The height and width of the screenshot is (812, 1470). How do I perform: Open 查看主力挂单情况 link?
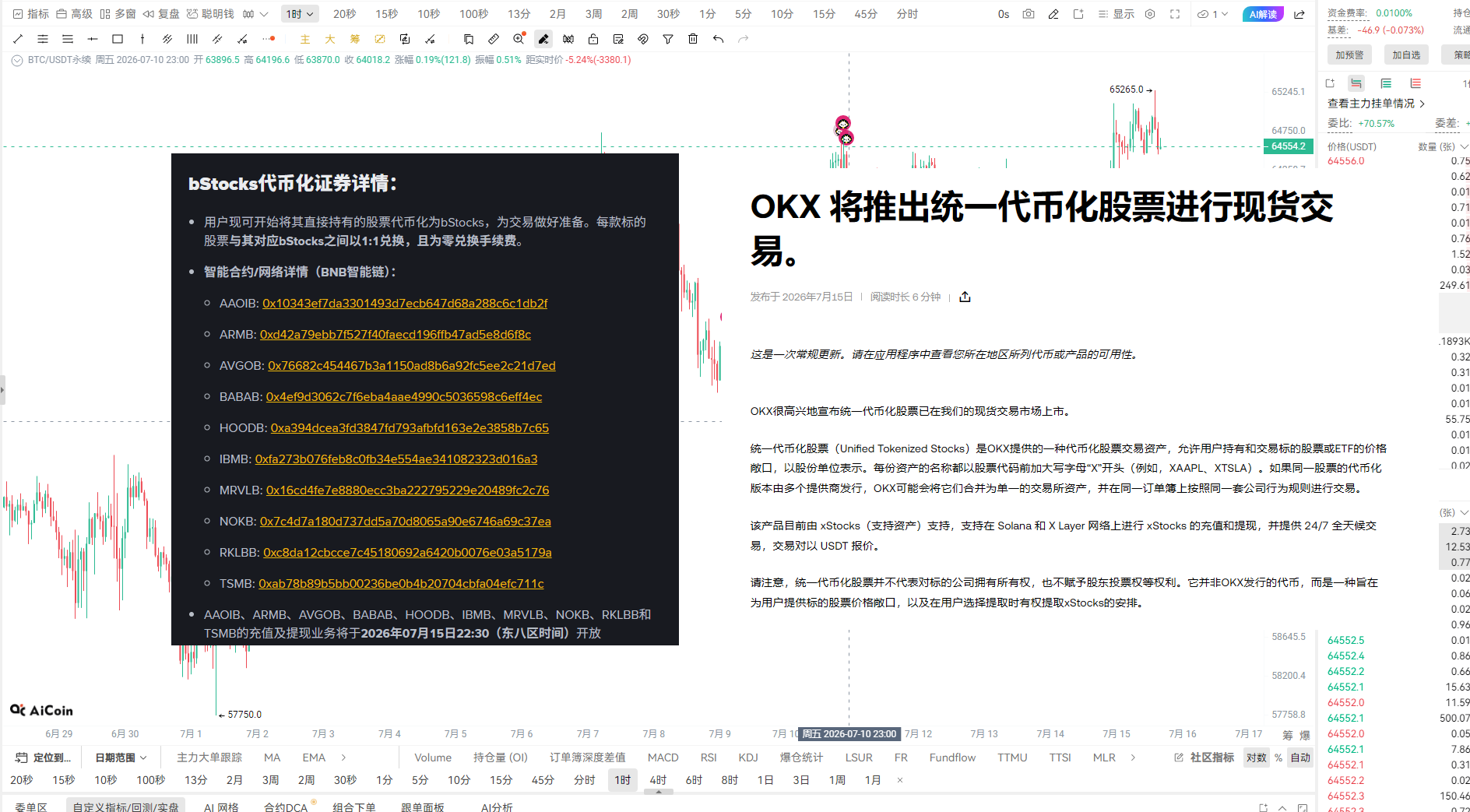tap(1376, 103)
